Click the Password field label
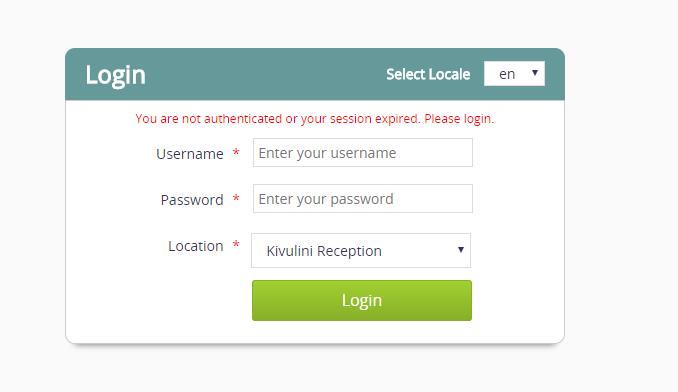This screenshot has width=678, height=392. (192, 200)
